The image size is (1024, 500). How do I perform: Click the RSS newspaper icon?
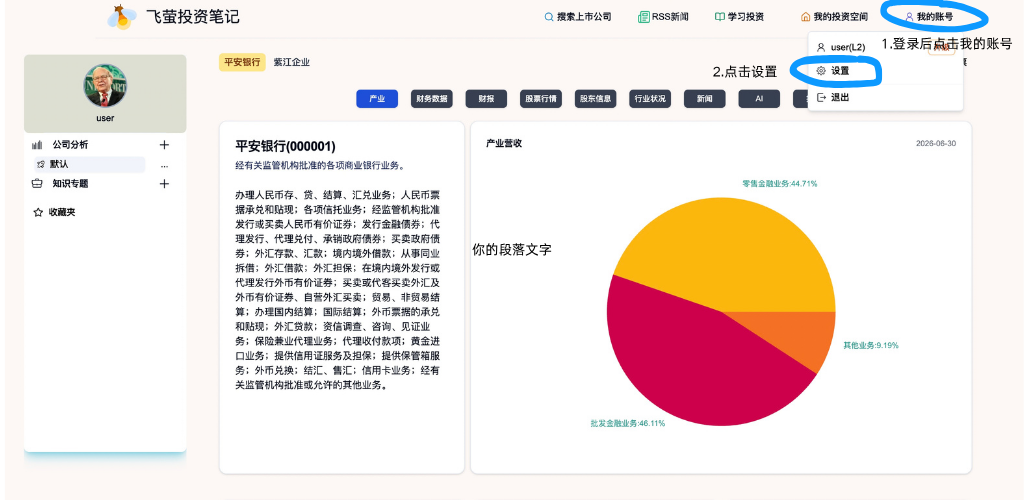(644, 17)
